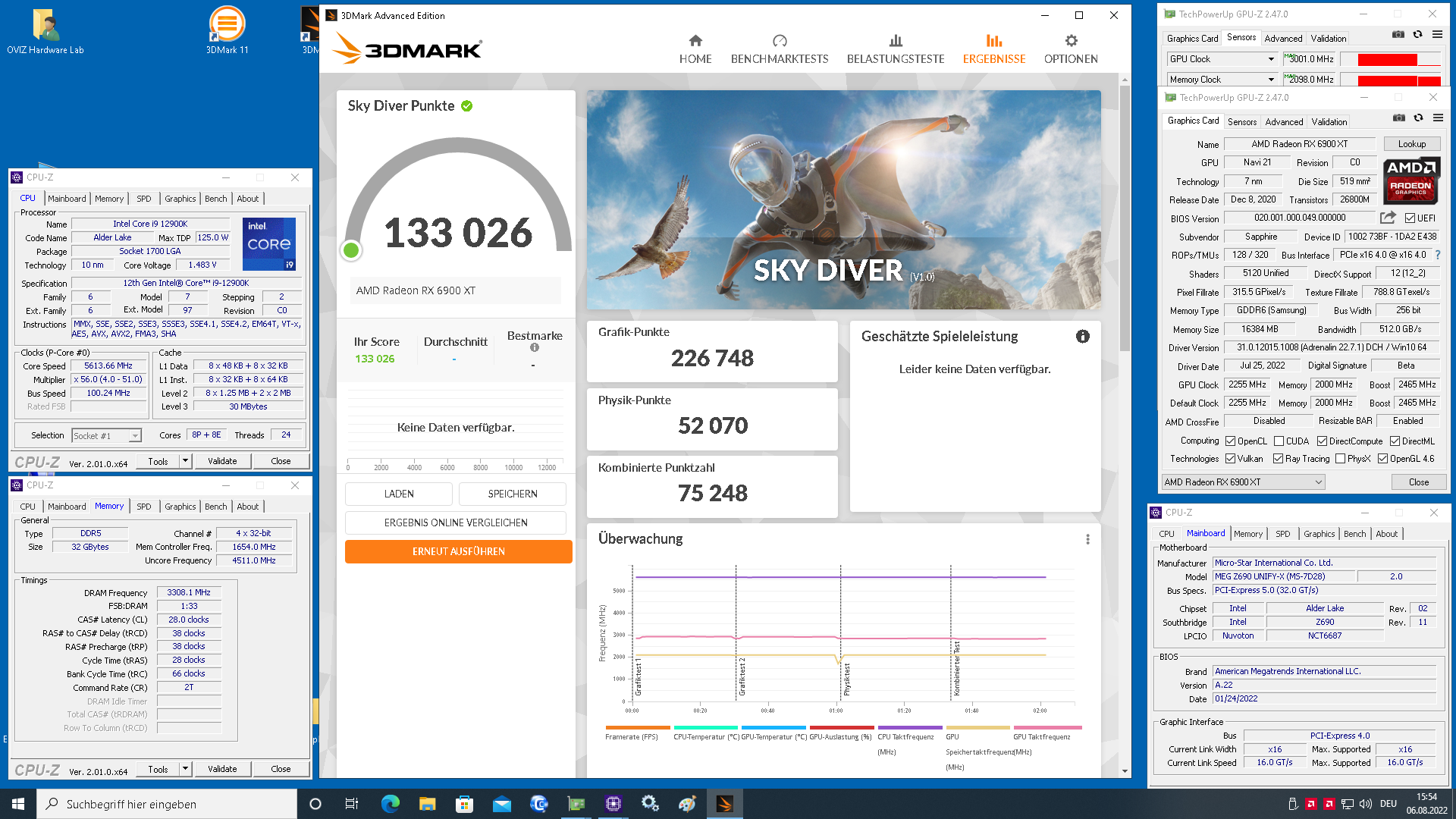Screen dimensions: 1456x819
Task: Switch to Bench tab in upper-left CPU-Z
Action: tap(215, 199)
